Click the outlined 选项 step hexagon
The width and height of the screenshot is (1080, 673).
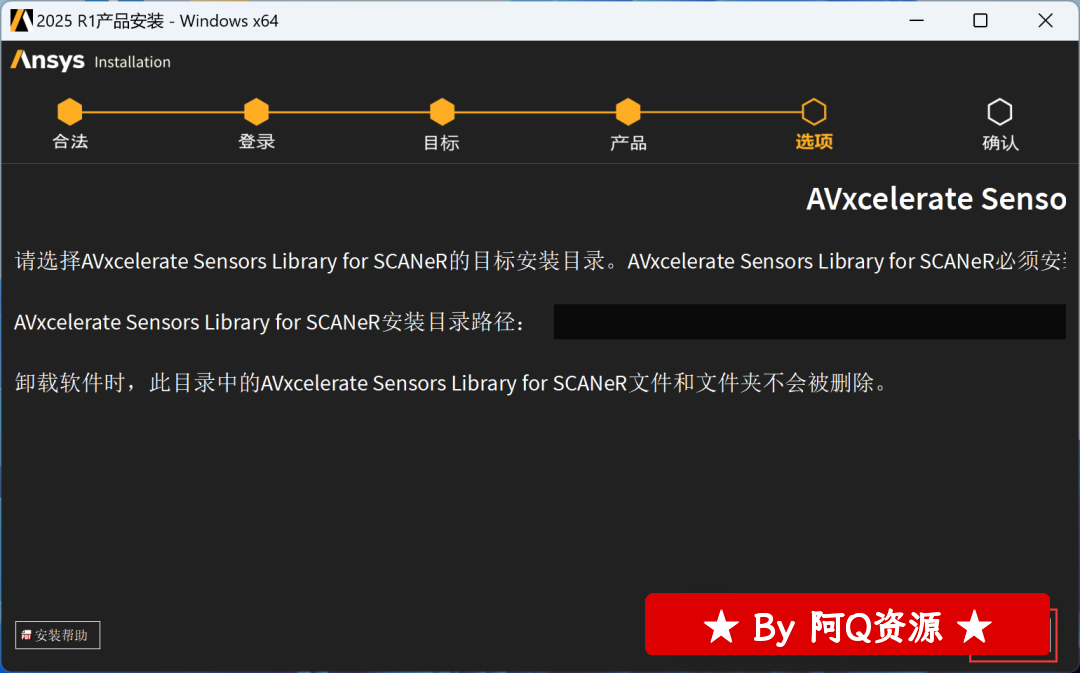point(814,112)
